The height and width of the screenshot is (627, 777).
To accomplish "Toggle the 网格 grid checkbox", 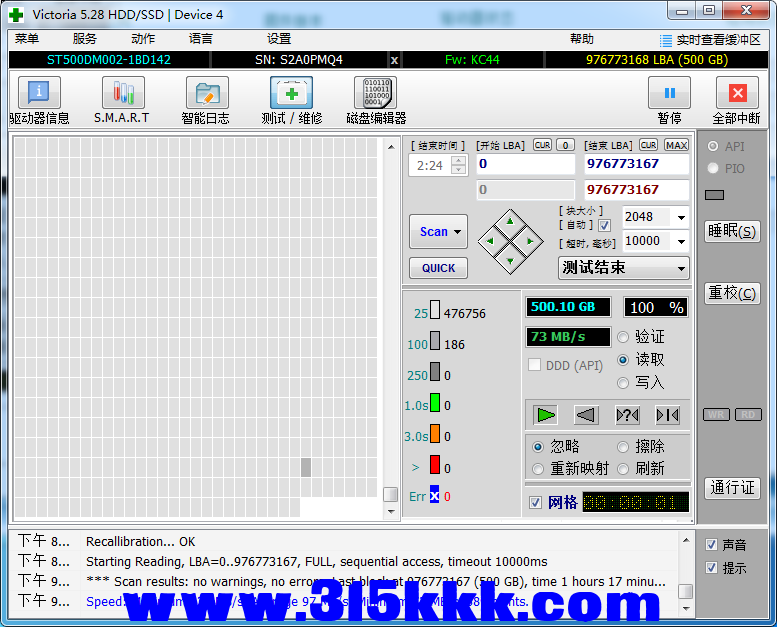I will click(x=536, y=502).
